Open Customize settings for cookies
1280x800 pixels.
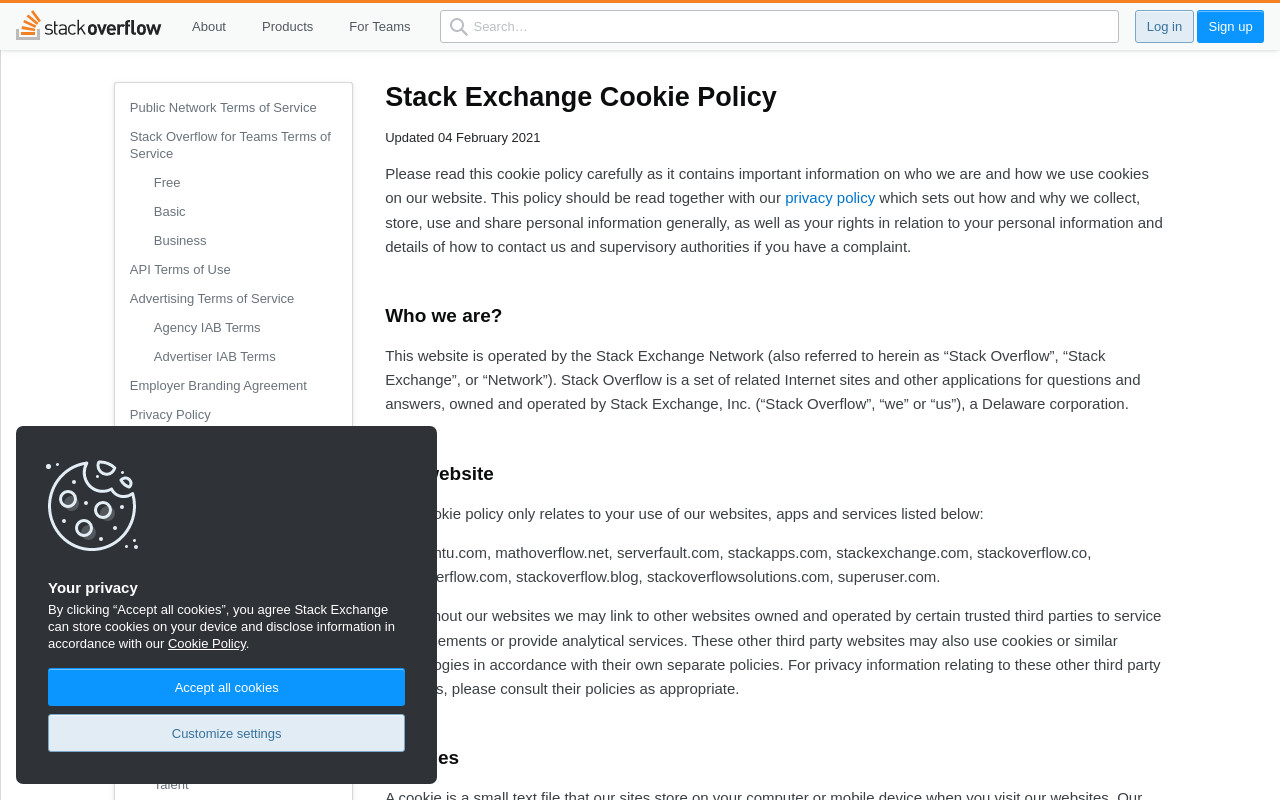tap(226, 733)
